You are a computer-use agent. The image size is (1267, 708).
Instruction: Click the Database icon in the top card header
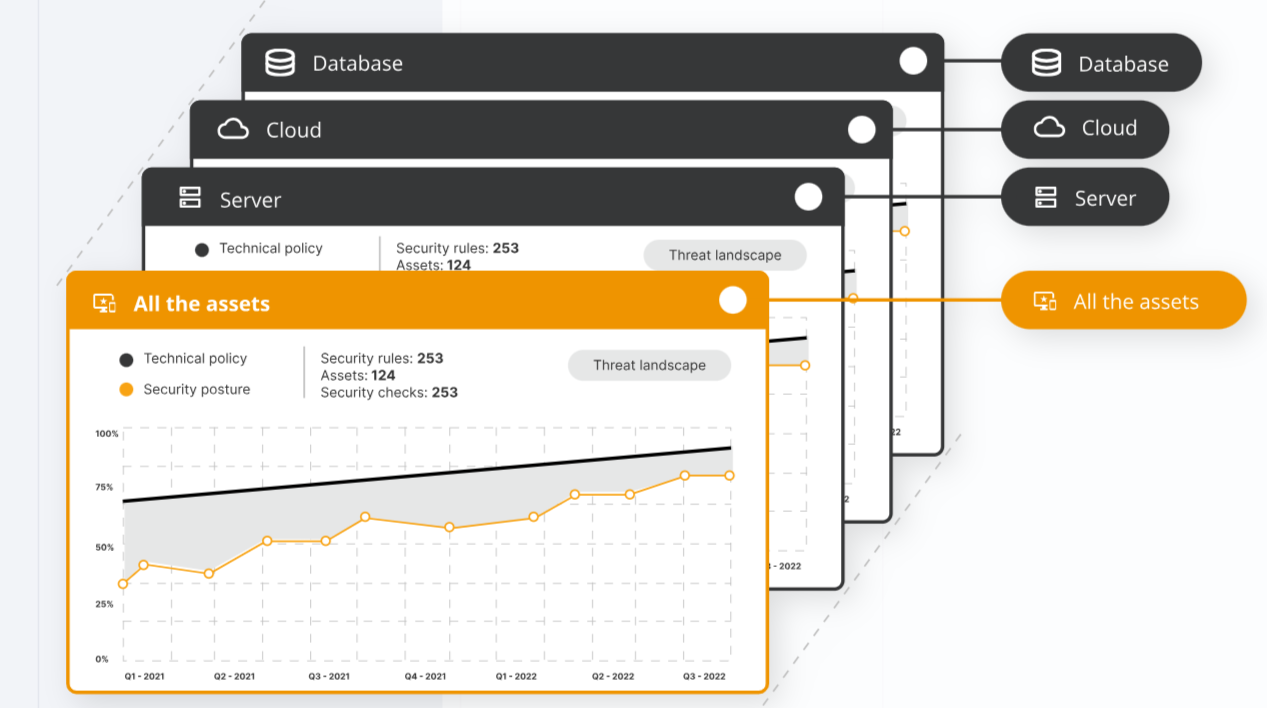pyautogui.click(x=281, y=62)
